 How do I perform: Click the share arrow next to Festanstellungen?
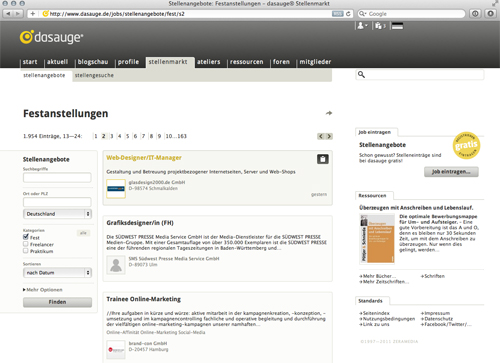click(329, 113)
